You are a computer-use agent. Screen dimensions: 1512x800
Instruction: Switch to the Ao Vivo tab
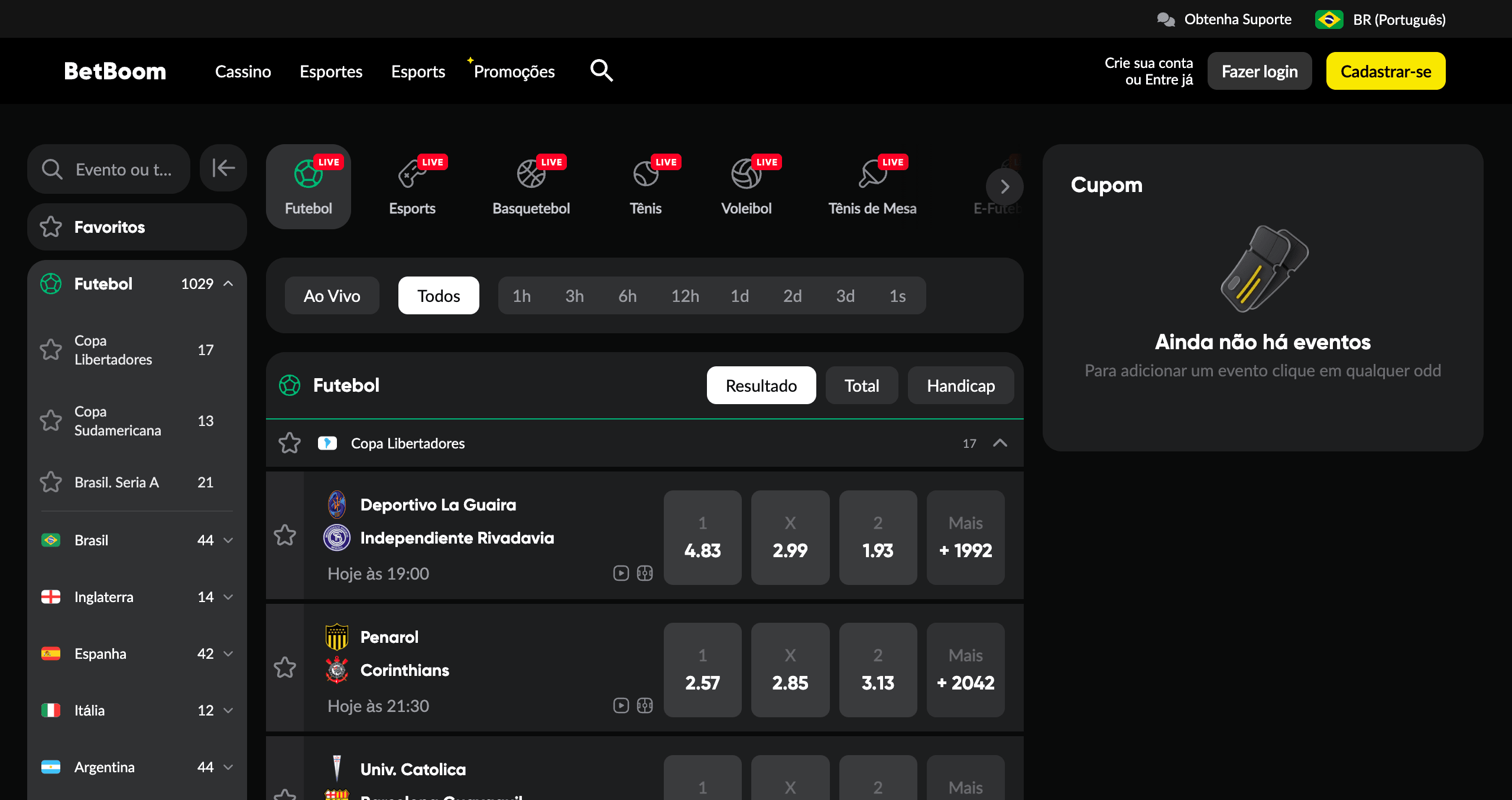[x=332, y=295]
